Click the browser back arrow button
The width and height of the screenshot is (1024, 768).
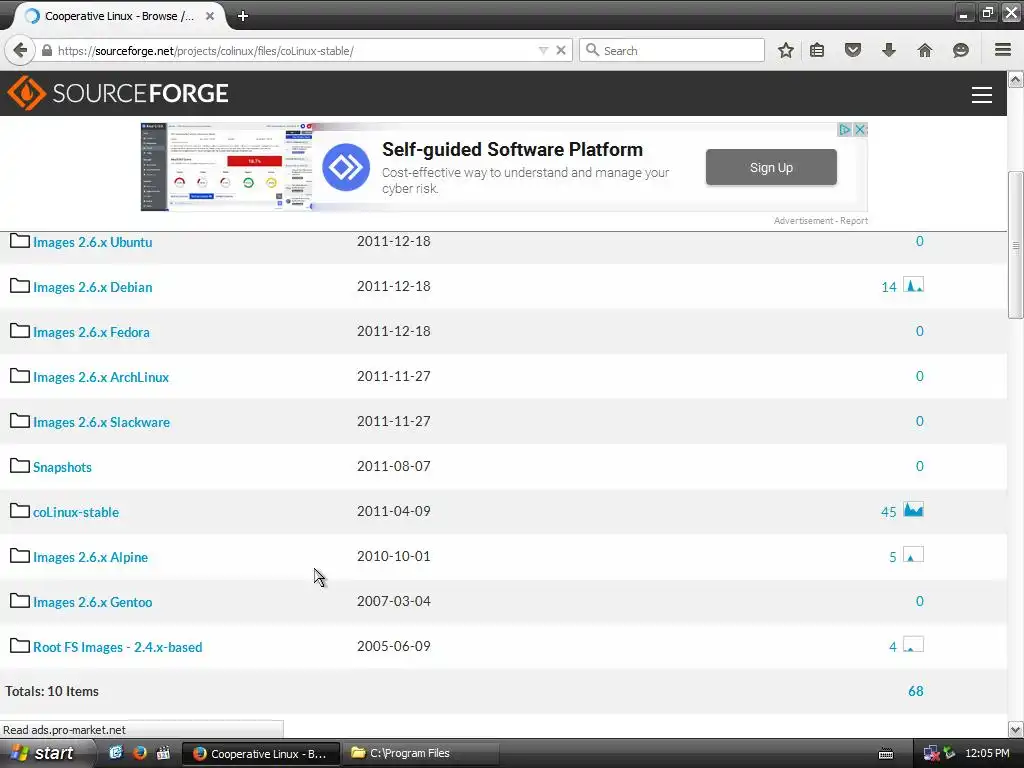[x=20, y=50]
